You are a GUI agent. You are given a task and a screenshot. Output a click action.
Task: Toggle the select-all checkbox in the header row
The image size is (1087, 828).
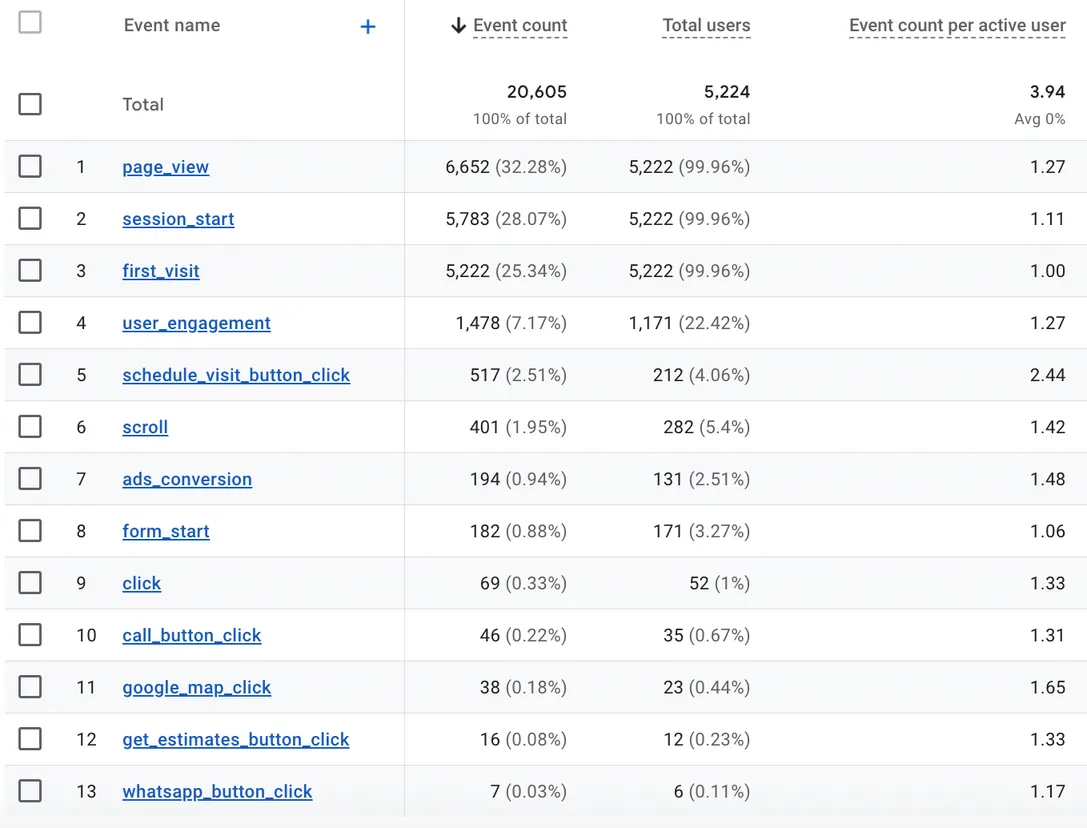30,22
